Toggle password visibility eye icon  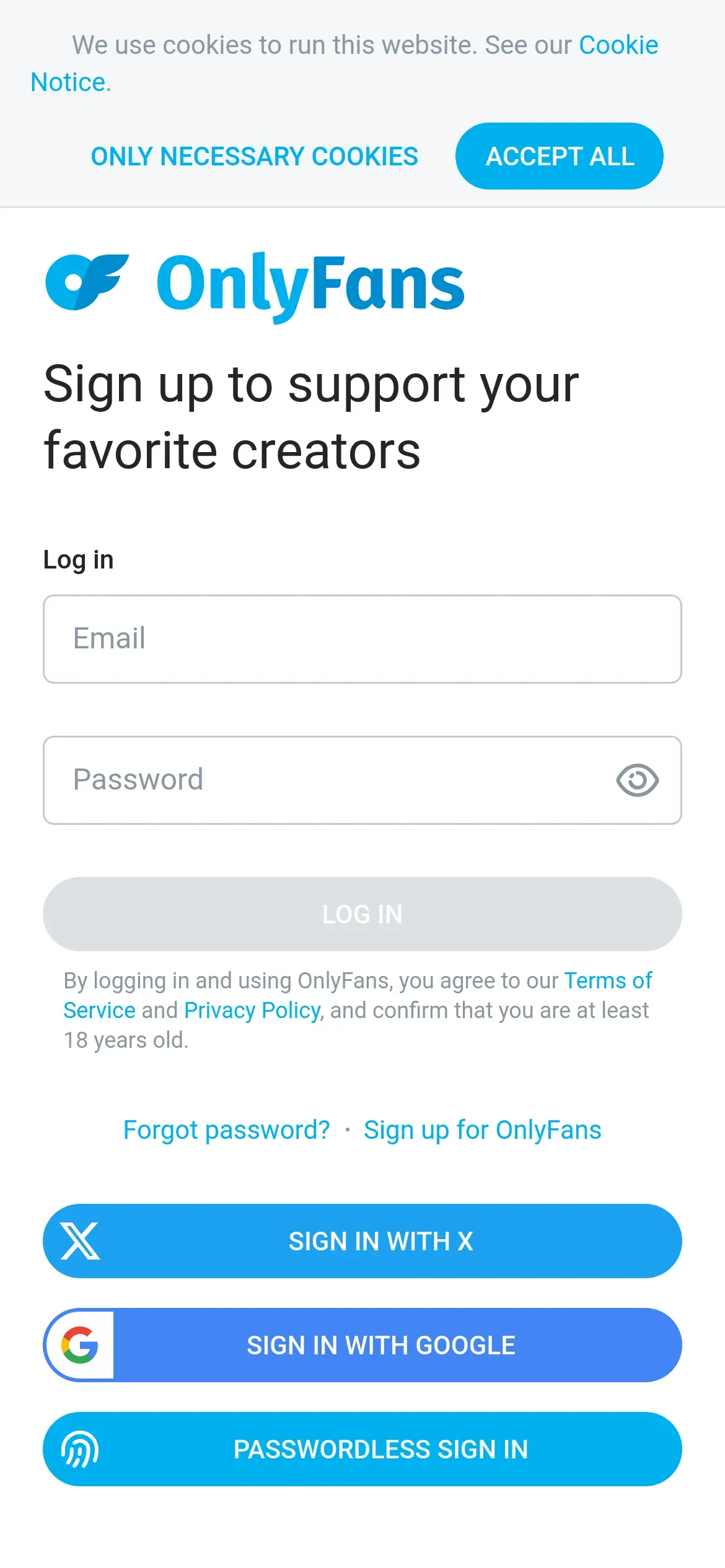point(637,780)
